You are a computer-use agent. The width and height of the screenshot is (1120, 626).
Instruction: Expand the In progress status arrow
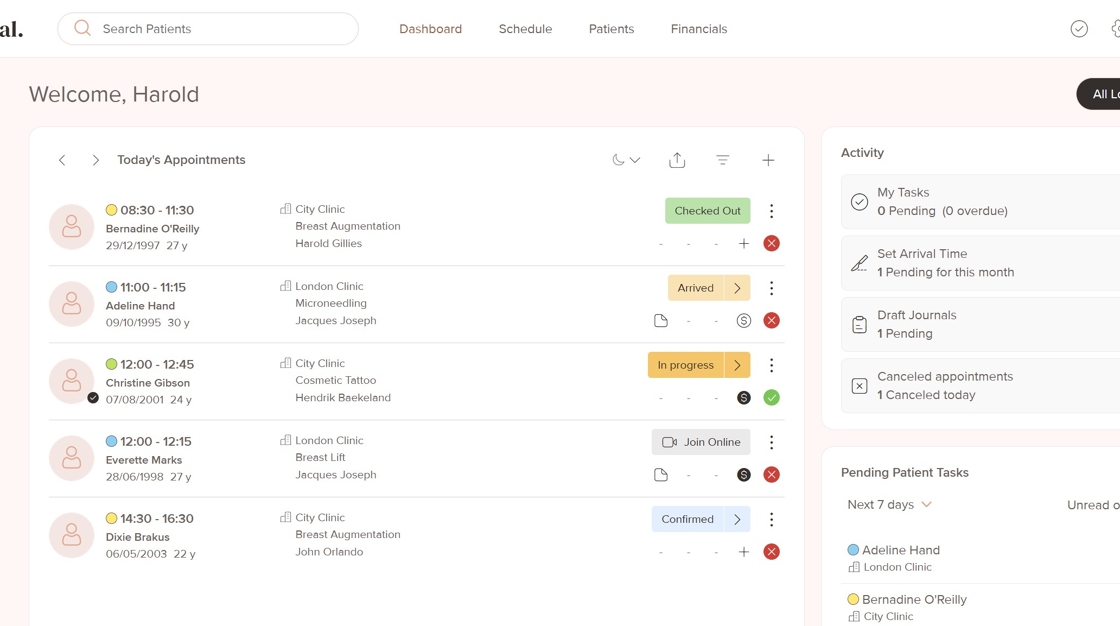(736, 365)
